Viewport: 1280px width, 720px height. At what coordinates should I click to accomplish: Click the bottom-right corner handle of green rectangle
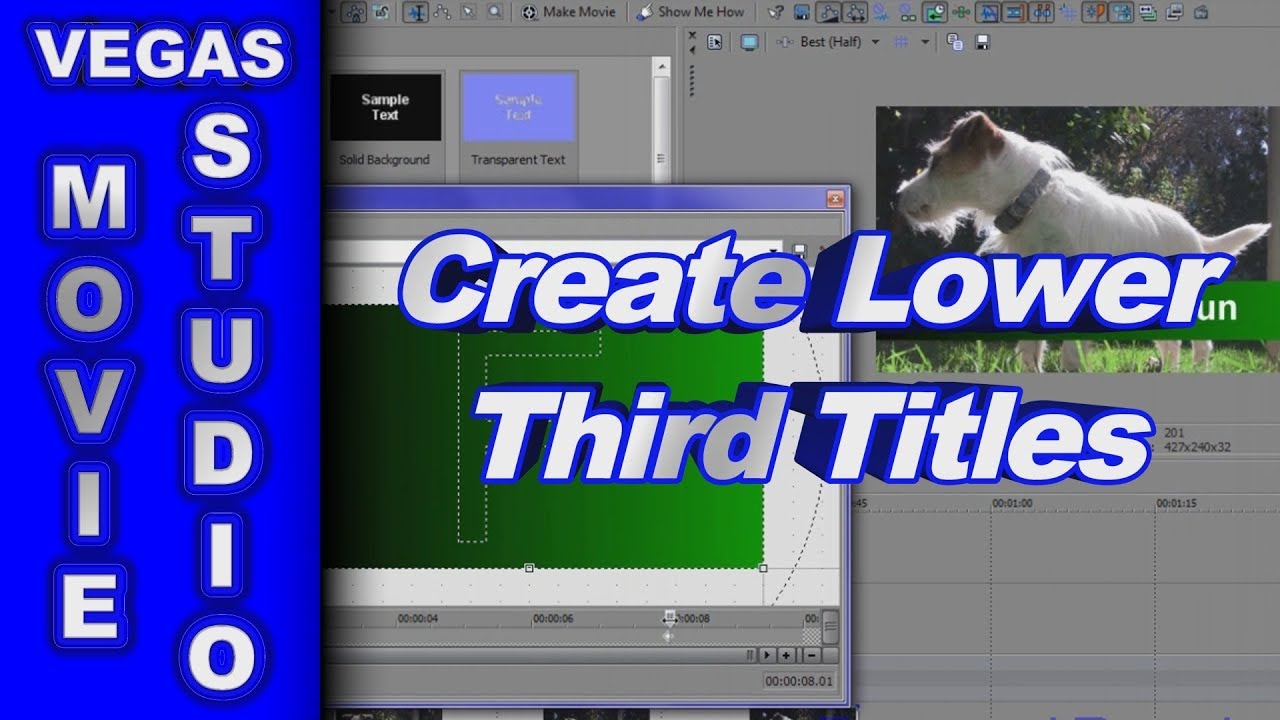(763, 568)
